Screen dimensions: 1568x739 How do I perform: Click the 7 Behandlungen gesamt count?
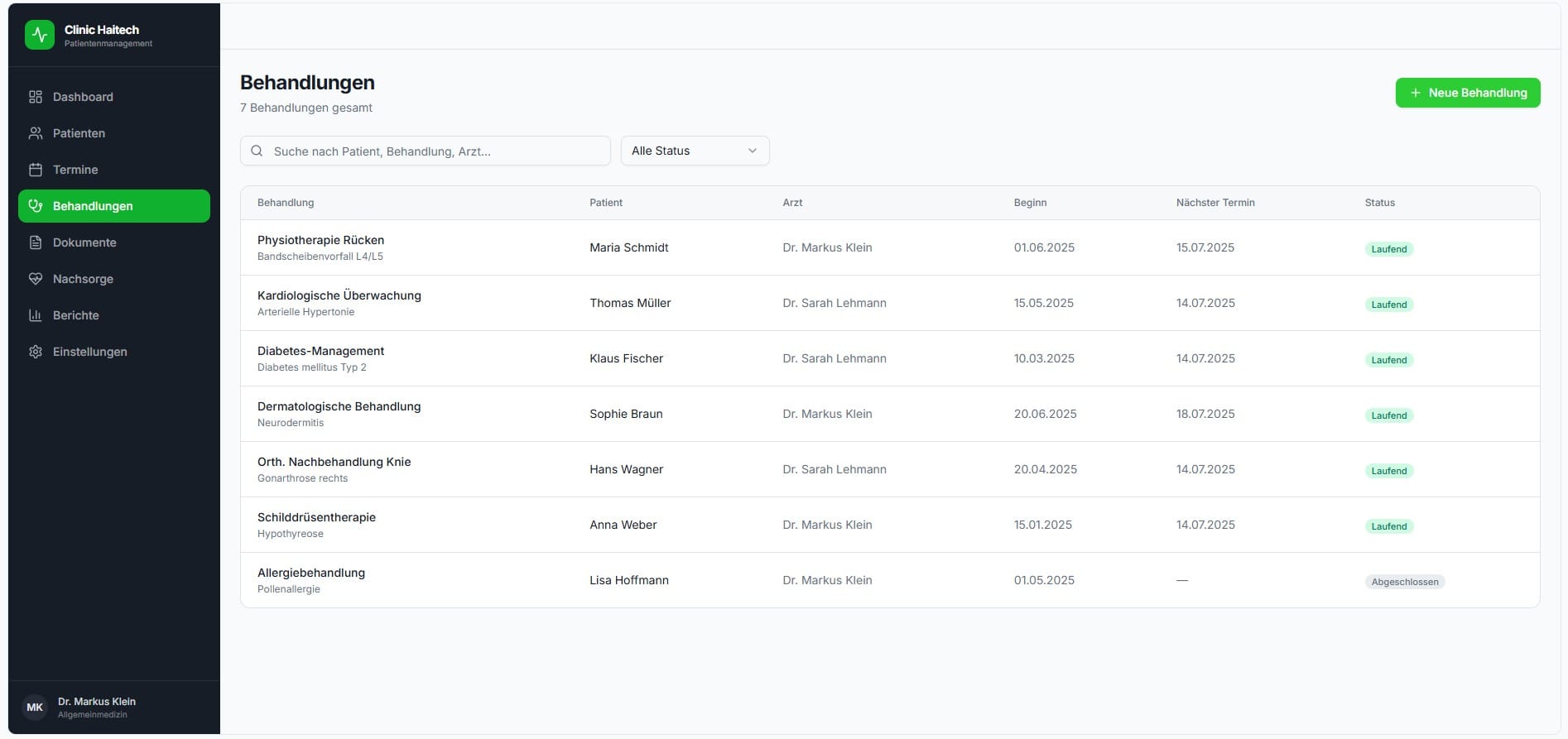pyautogui.click(x=306, y=108)
